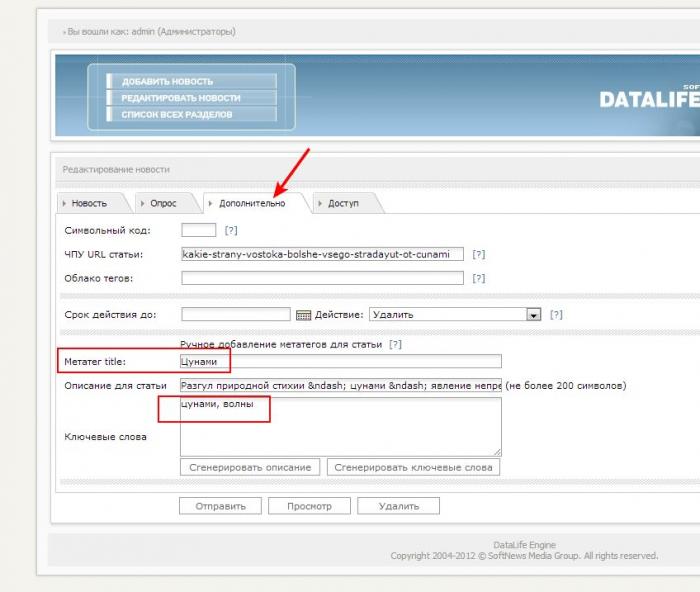Click the Срок действия до date field
Image resolution: width=700 pixels, height=592 pixels.
[x=236, y=314]
